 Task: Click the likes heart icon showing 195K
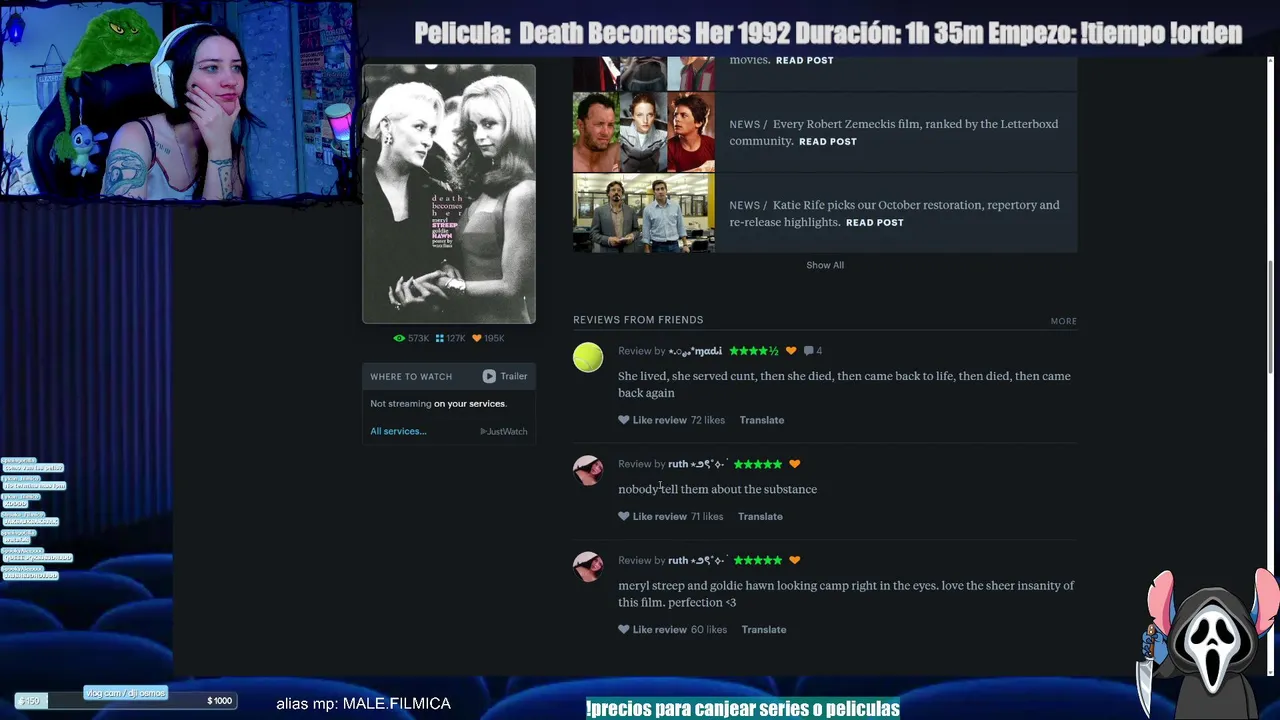[476, 339]
